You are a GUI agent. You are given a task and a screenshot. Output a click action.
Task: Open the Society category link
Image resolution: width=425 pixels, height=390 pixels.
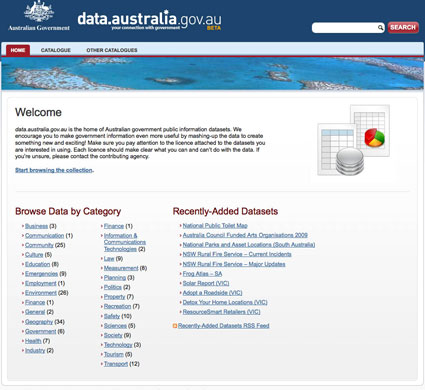(113, 335)
